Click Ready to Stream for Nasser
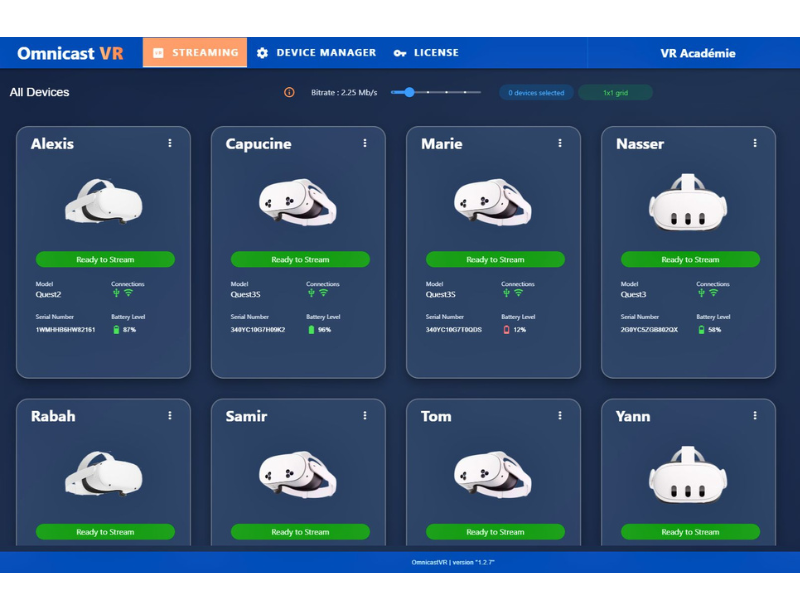 click(690, 260)
